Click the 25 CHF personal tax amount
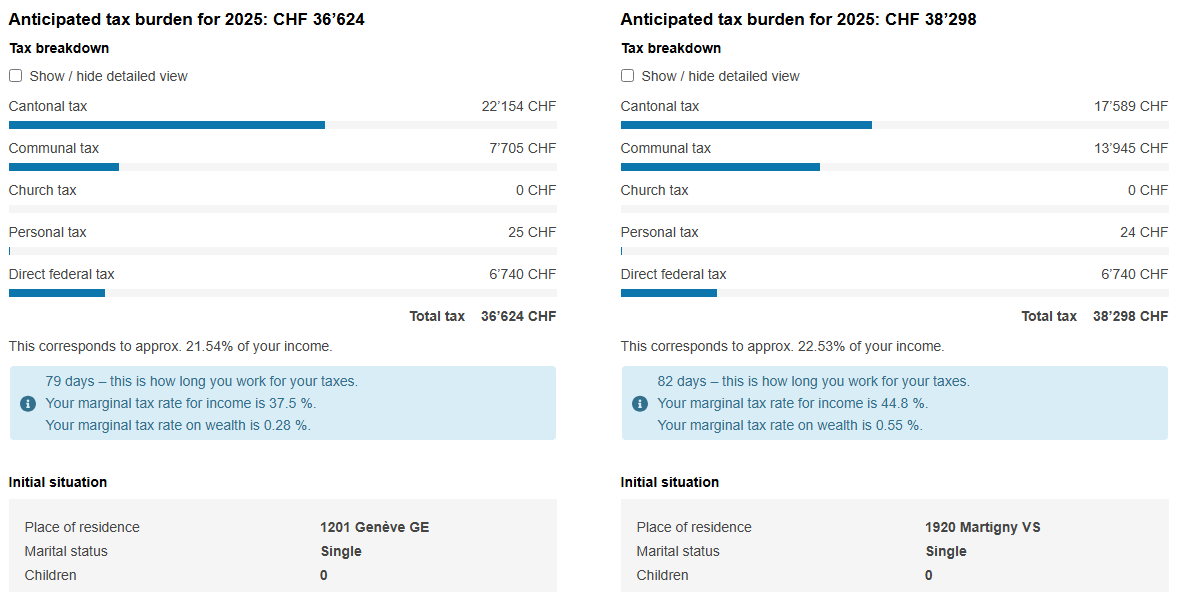 (x=531, y=232)
